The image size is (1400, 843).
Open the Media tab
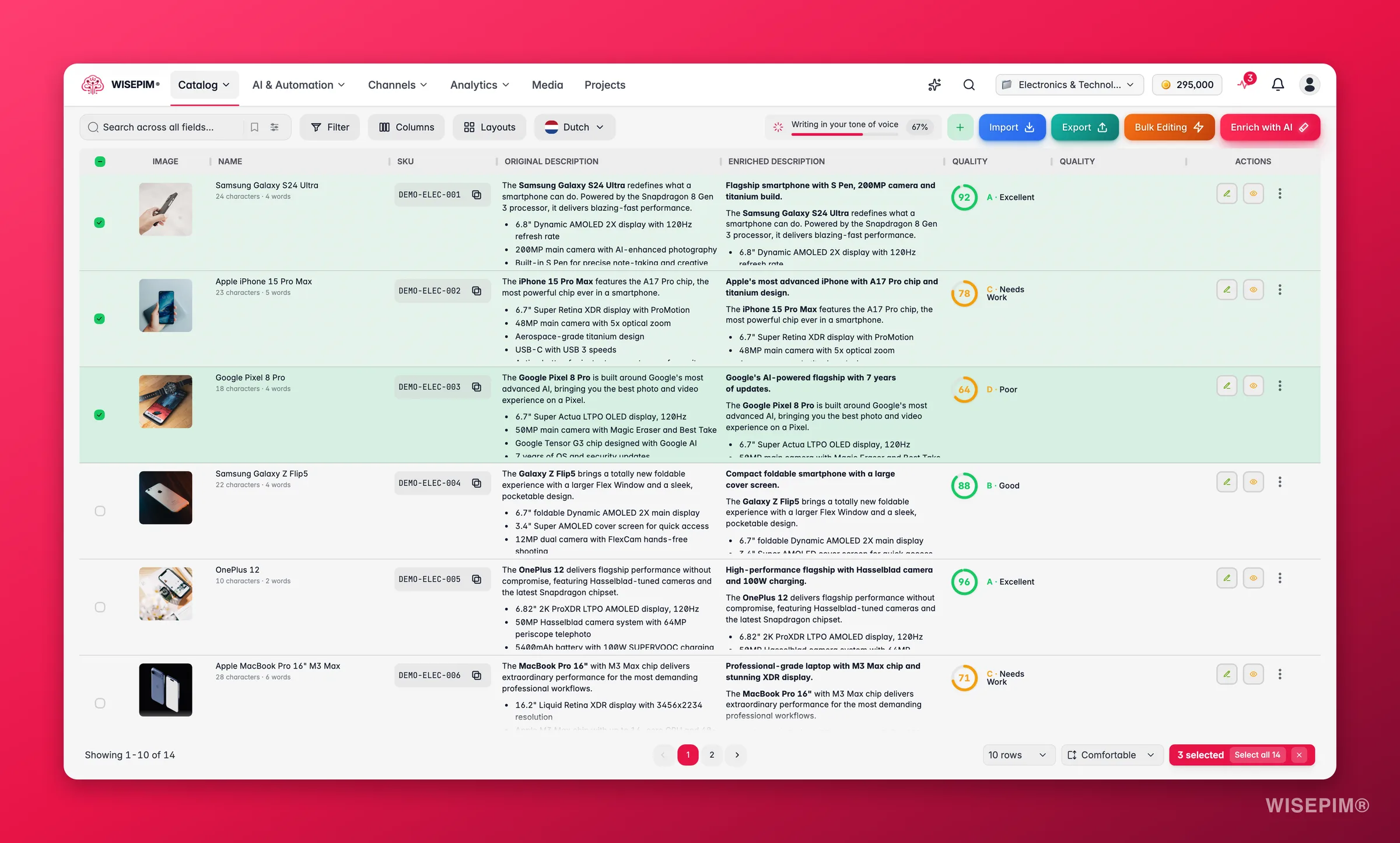[x=548, y=85]
